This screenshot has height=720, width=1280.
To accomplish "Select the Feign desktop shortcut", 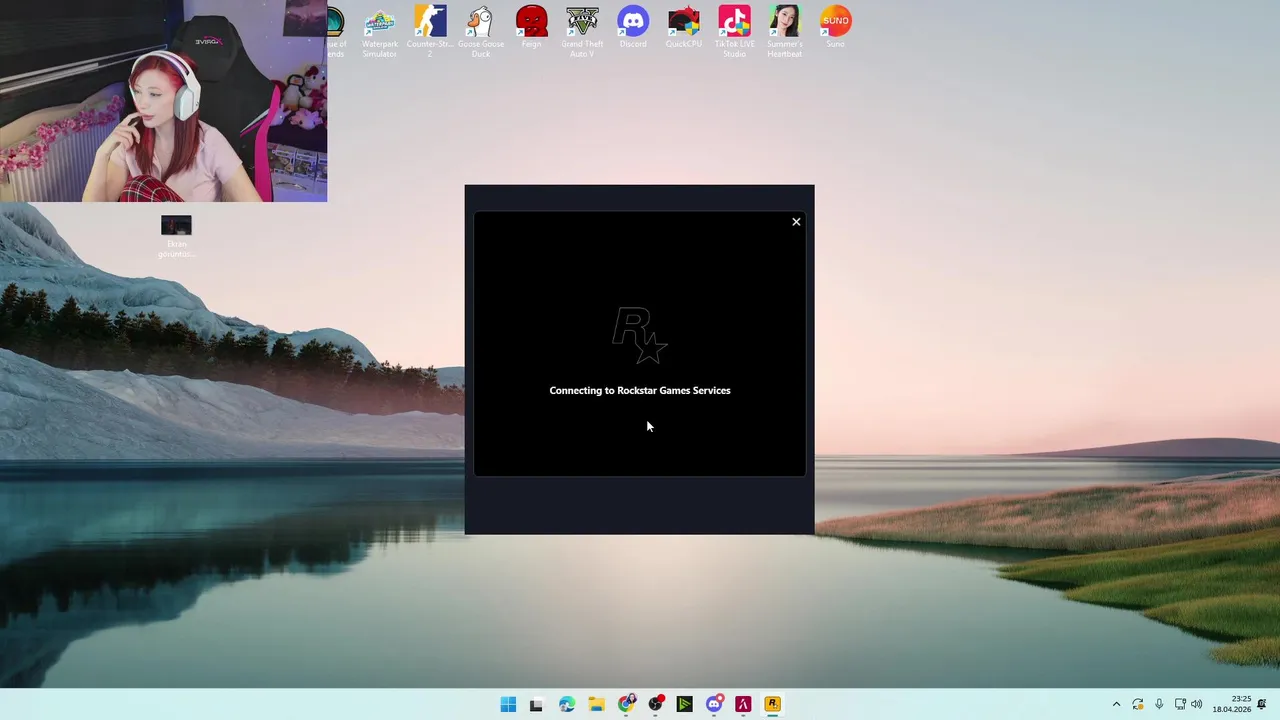I will 531,28.
